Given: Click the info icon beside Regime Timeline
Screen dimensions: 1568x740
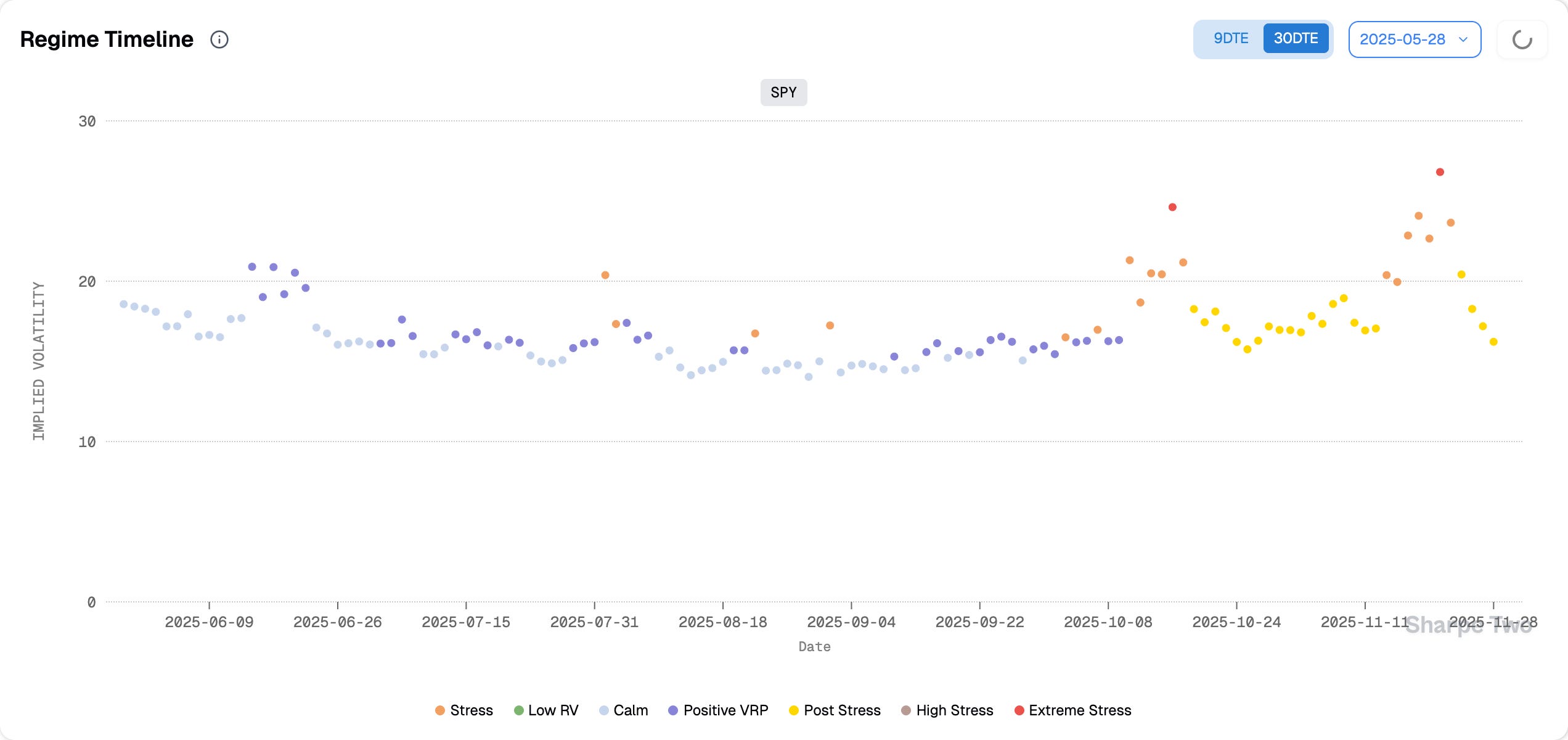Looking at the screenshot, I should (219, 39).
